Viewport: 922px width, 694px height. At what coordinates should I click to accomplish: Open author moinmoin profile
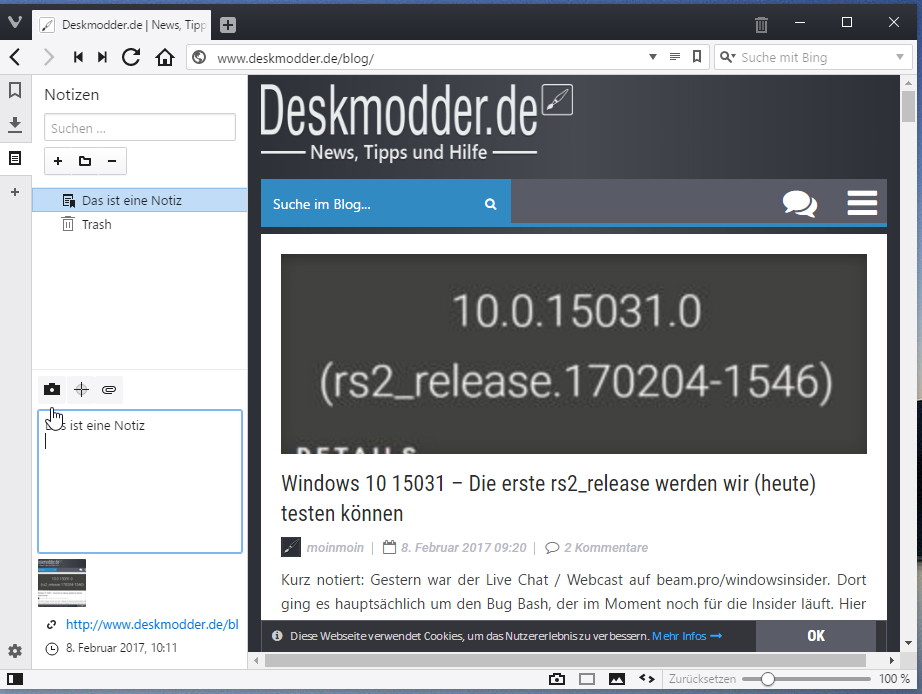335,548
